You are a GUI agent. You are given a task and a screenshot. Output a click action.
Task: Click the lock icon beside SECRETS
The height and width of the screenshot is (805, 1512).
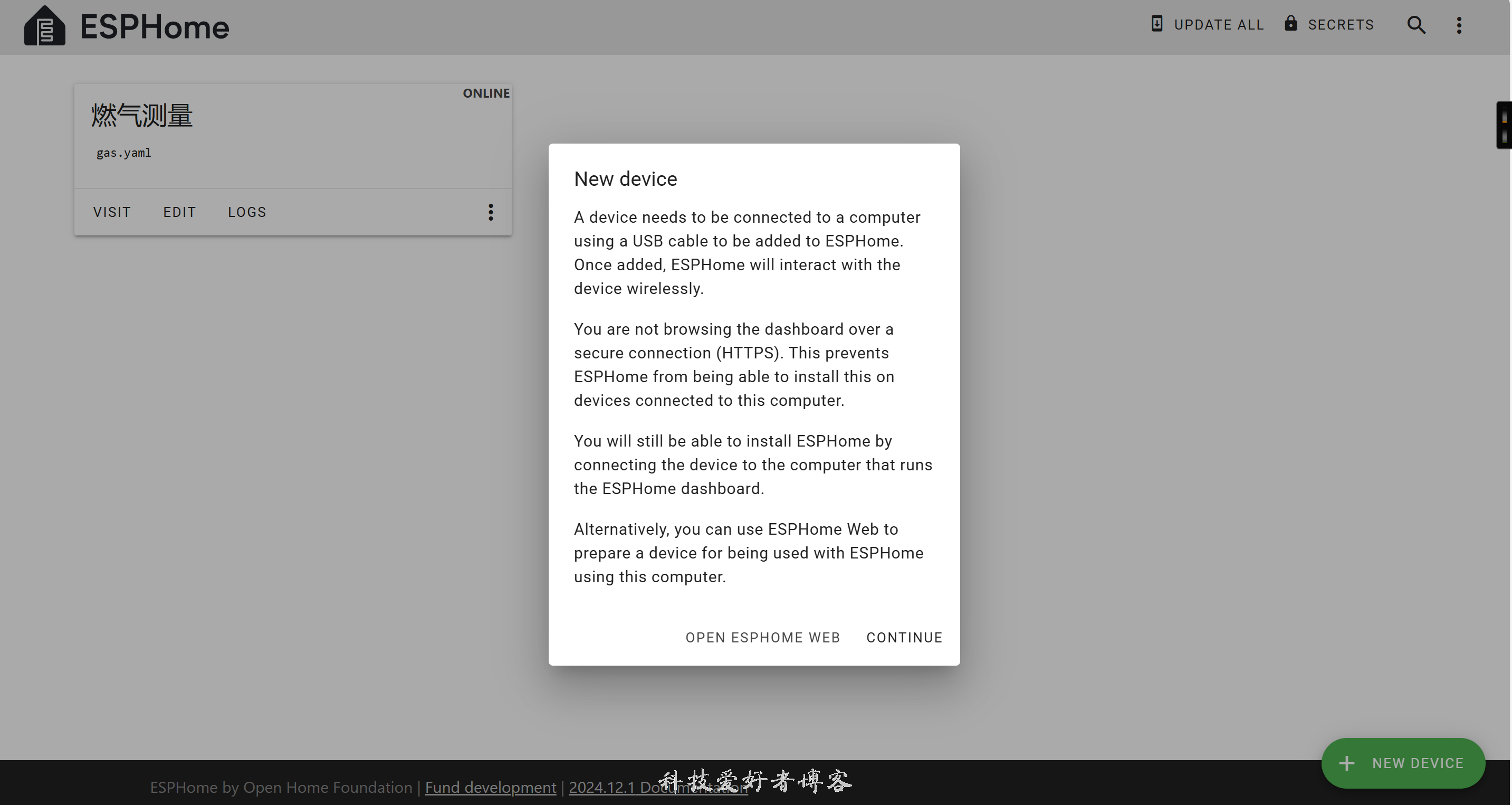pyautogui.click(x=1291, y=23)
